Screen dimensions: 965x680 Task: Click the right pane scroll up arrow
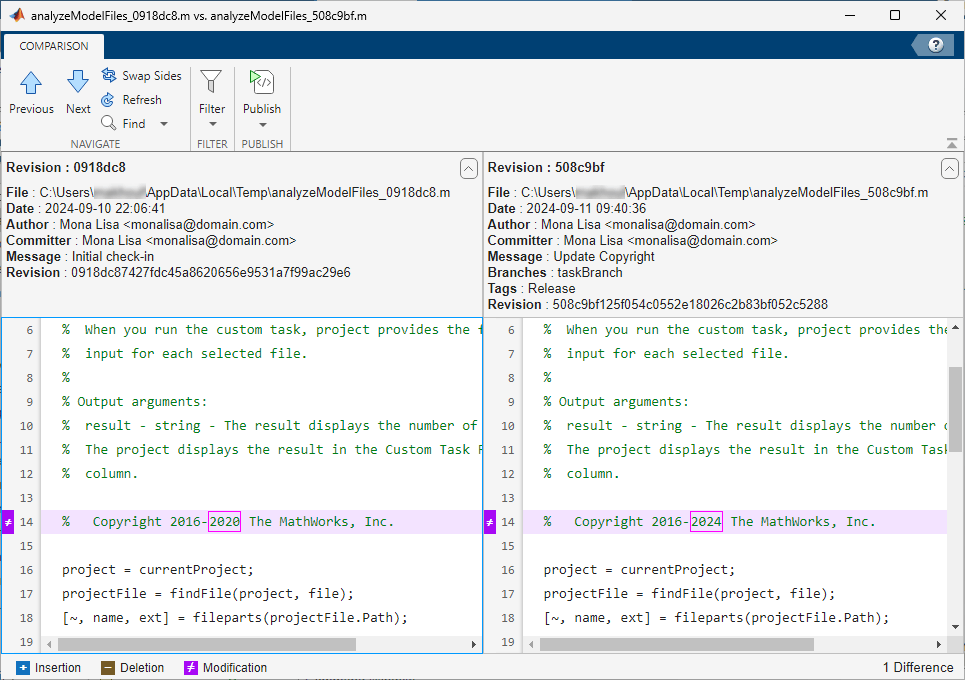pos(955,327)
